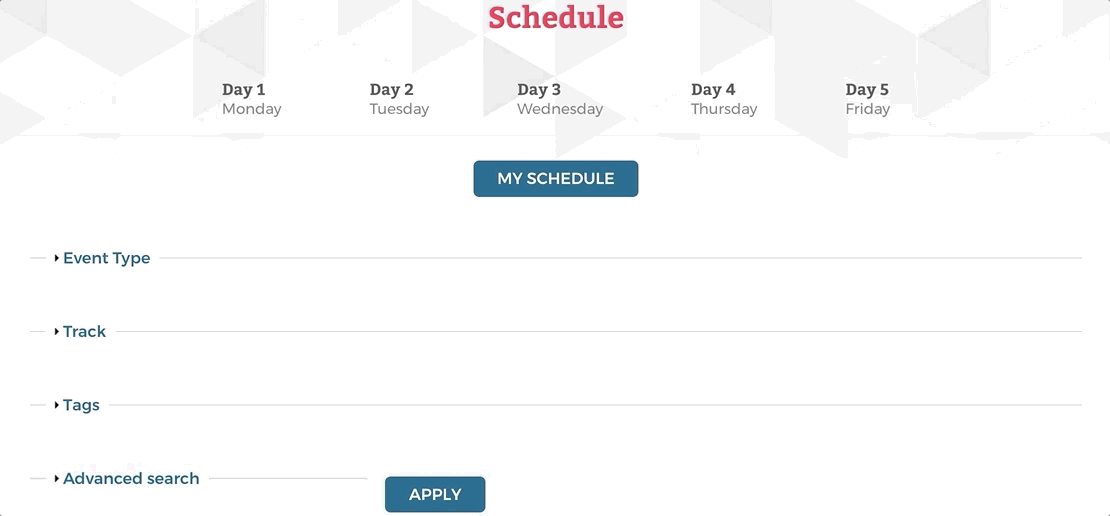
Task: Click the Schedule page heading
Action: tap(555, 17)
